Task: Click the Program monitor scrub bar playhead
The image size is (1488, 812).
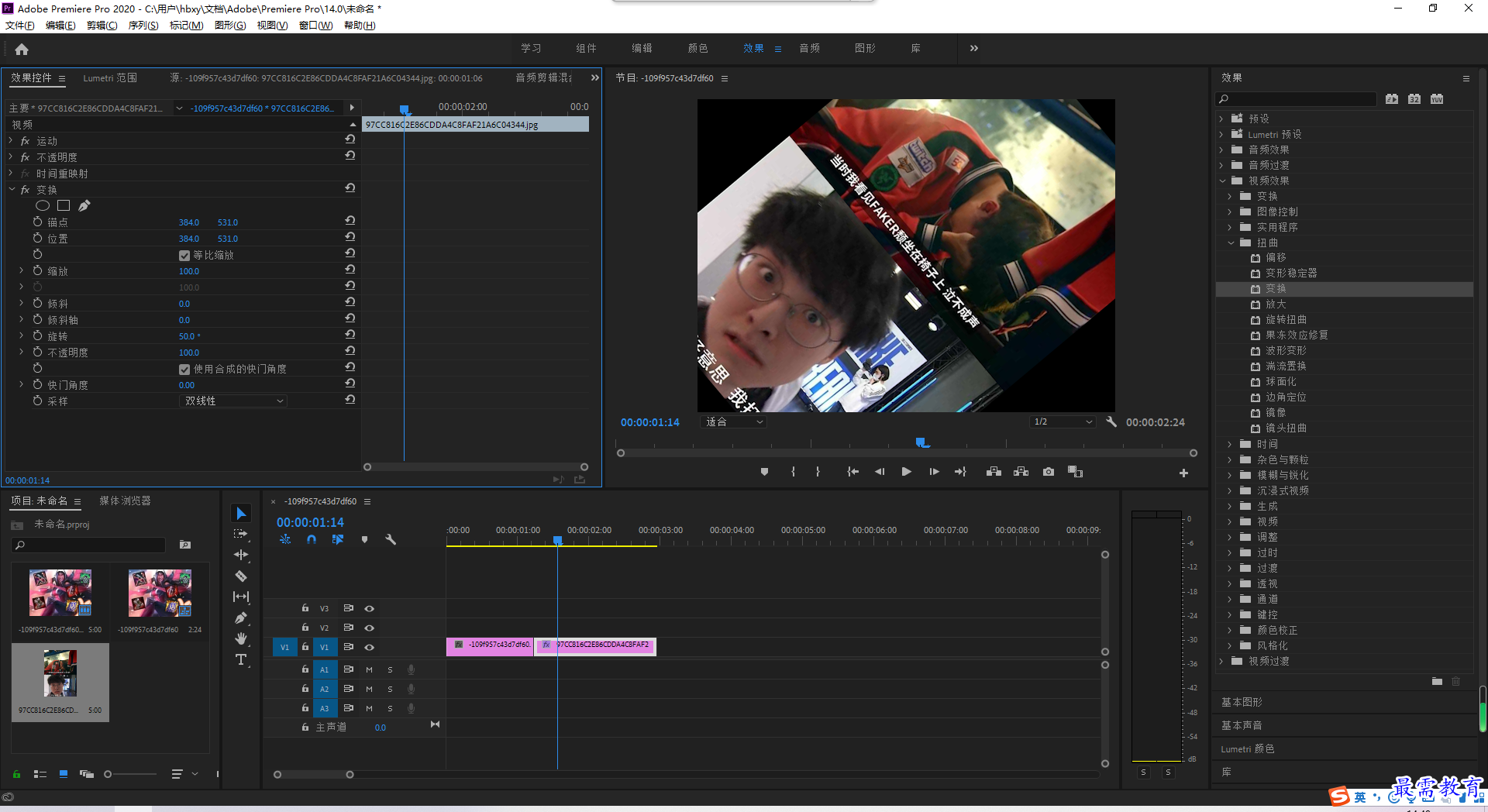Action: 921,443
